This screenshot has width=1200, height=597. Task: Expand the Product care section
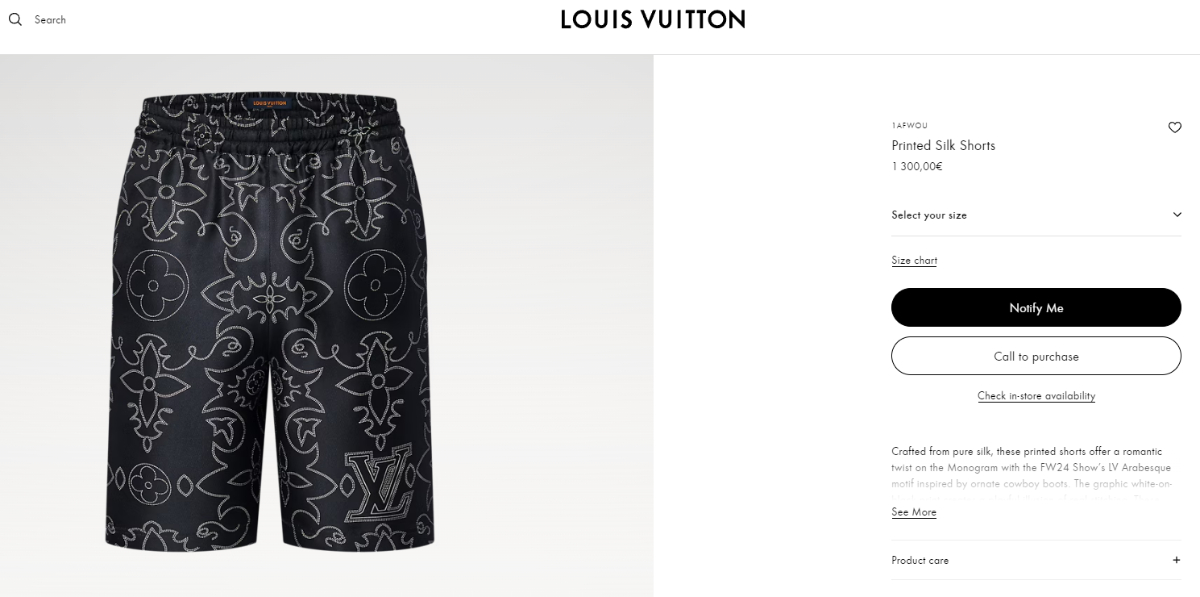click(x=1036, y=560)
